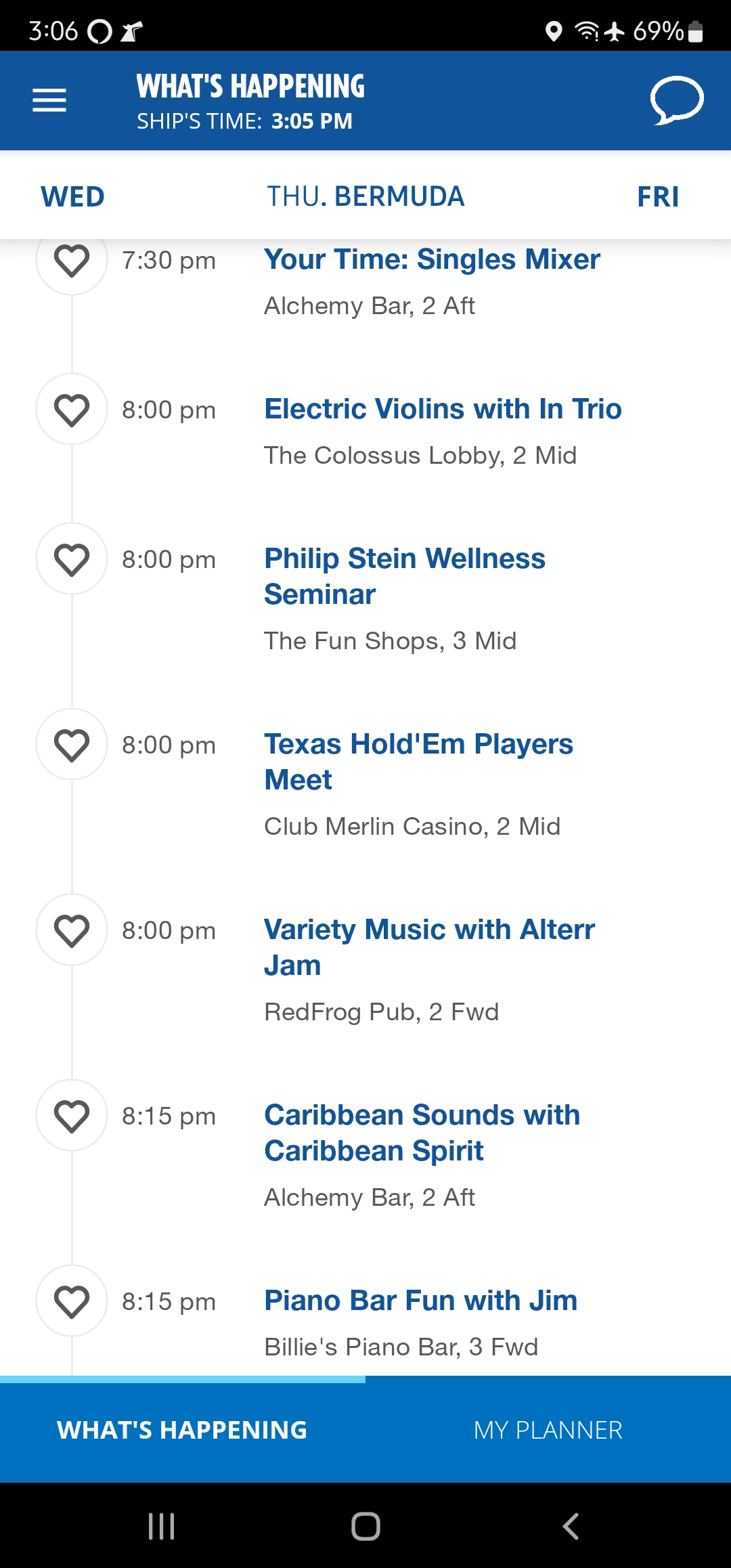
Task: Open the chat speech bubble icon
Action: 677,101
